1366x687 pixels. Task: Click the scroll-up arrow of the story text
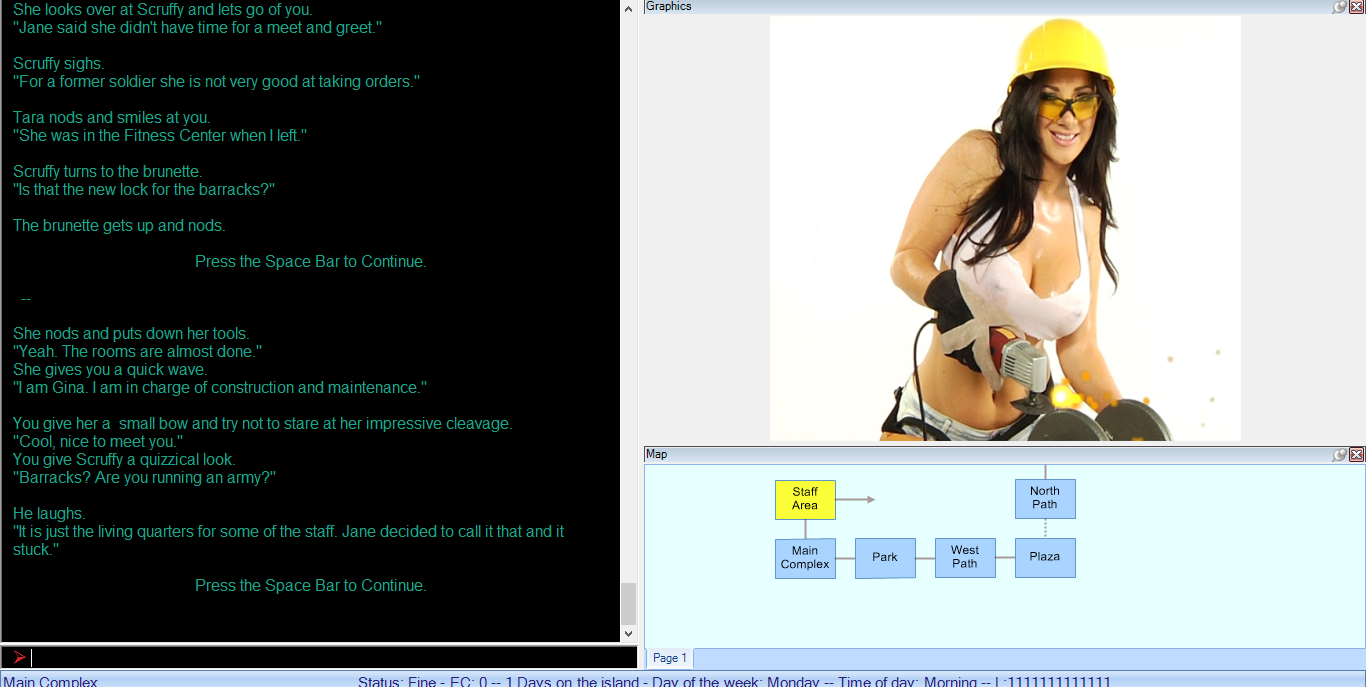pos(628,7)
